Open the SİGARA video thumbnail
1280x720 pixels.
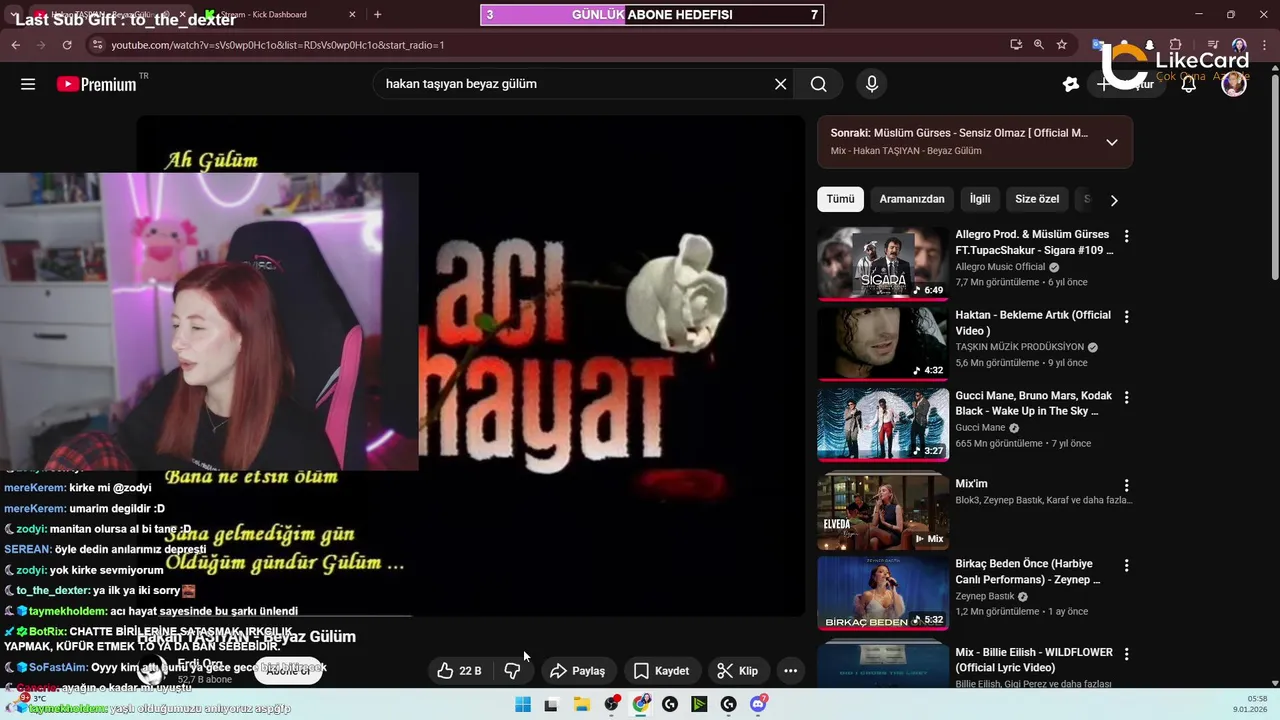click(x=883, y=263)
